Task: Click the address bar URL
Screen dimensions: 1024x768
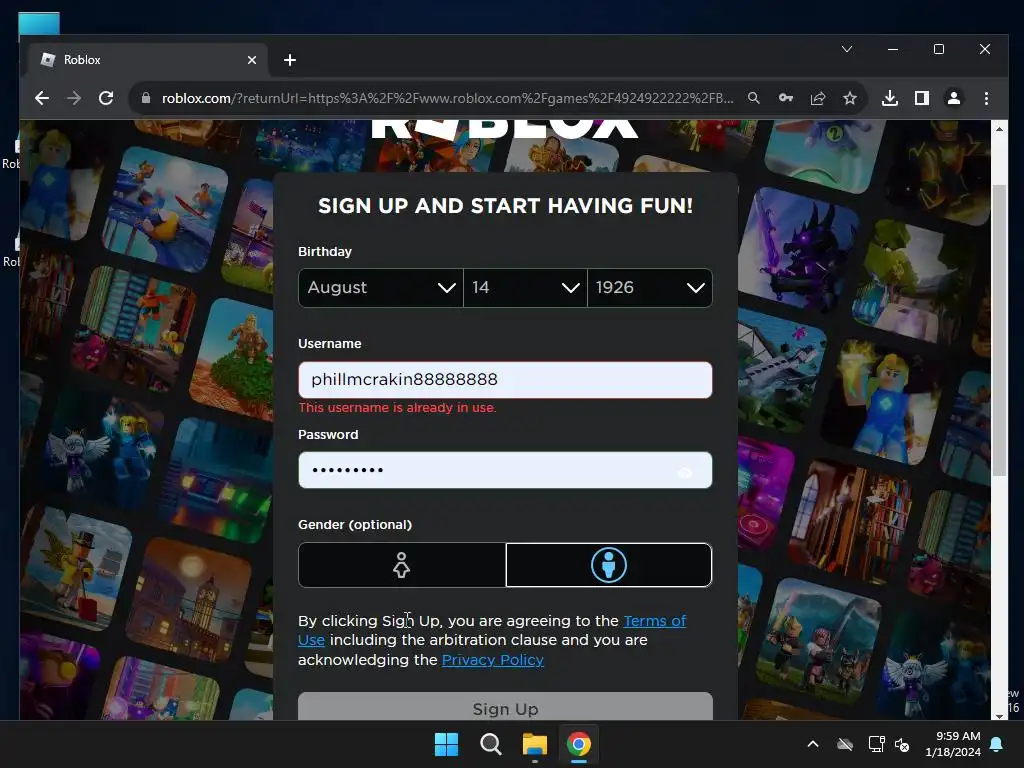Action: tap(447, 98)
